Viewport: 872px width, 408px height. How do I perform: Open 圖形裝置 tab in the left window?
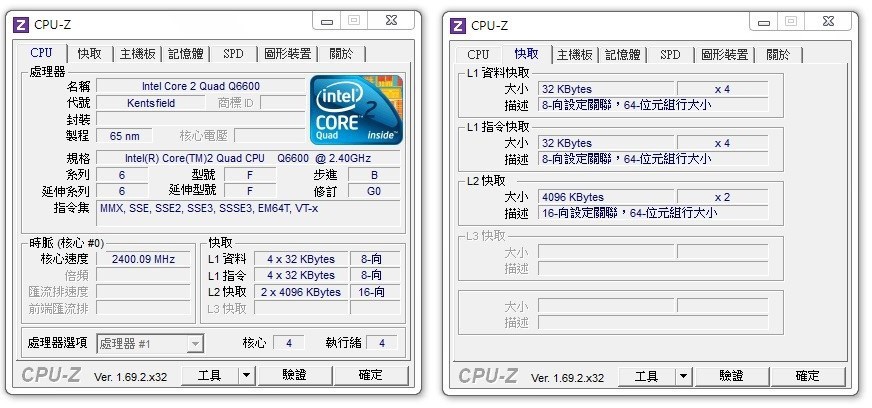click(x=288, y=54)
